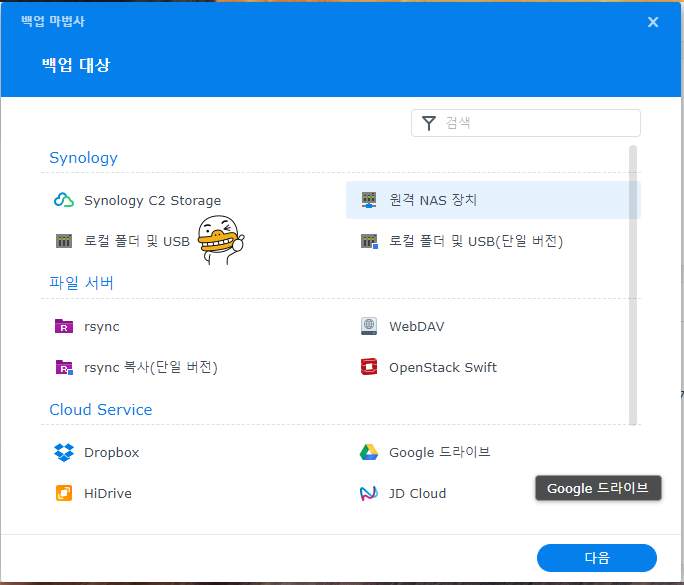Click the WebDAV disk icon

pyautogui.click(x=369, y=326)
